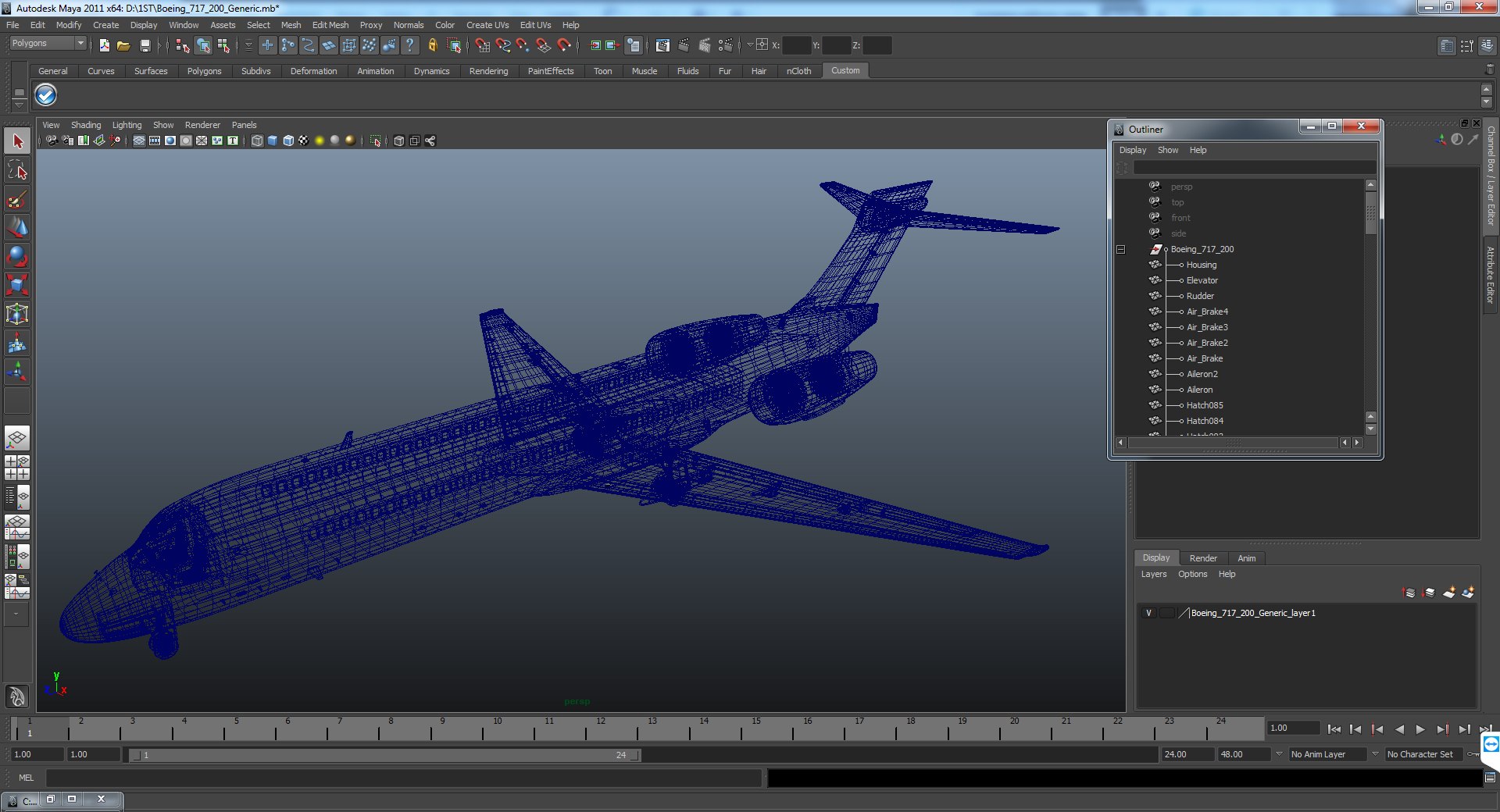The image size is (1500, 812).
Task: Open the Mesh menu
Action: pos(291,25)
